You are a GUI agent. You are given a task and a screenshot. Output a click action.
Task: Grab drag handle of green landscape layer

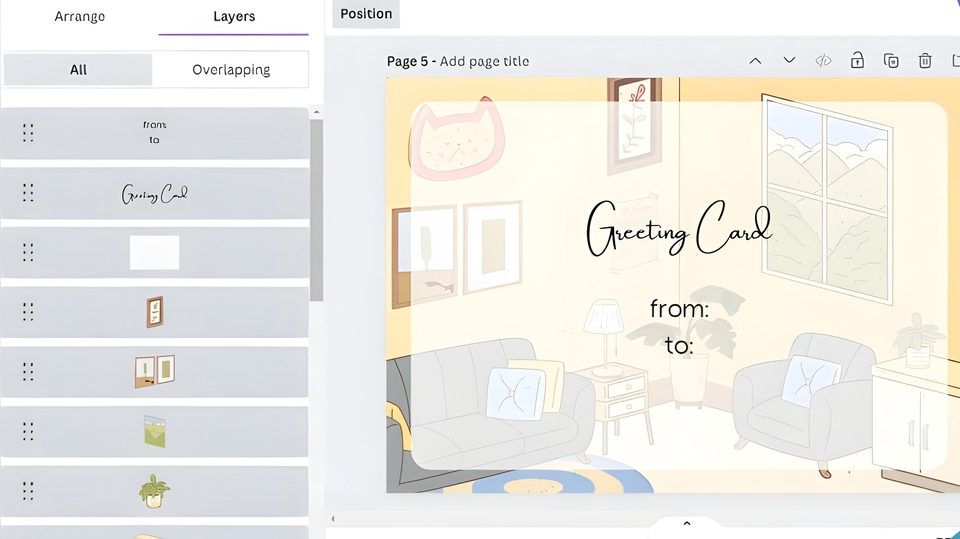(x=28, y=431)
